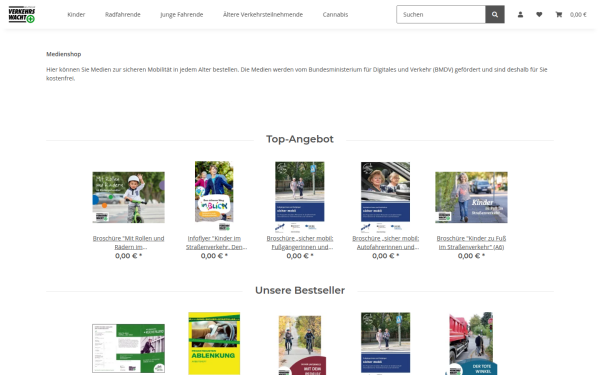Click the search magnifier button
This screenshot has height=375, width=600.
[495, 15]
